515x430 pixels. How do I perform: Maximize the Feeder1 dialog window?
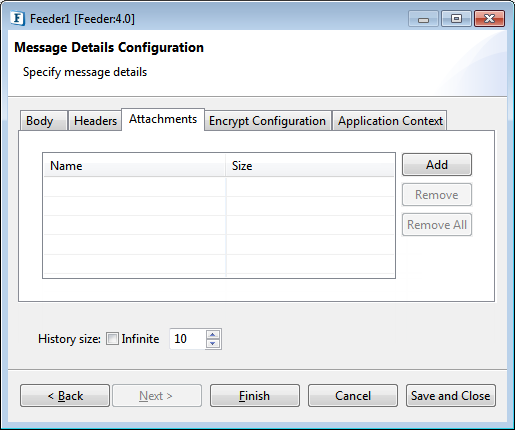click(456, 18)
